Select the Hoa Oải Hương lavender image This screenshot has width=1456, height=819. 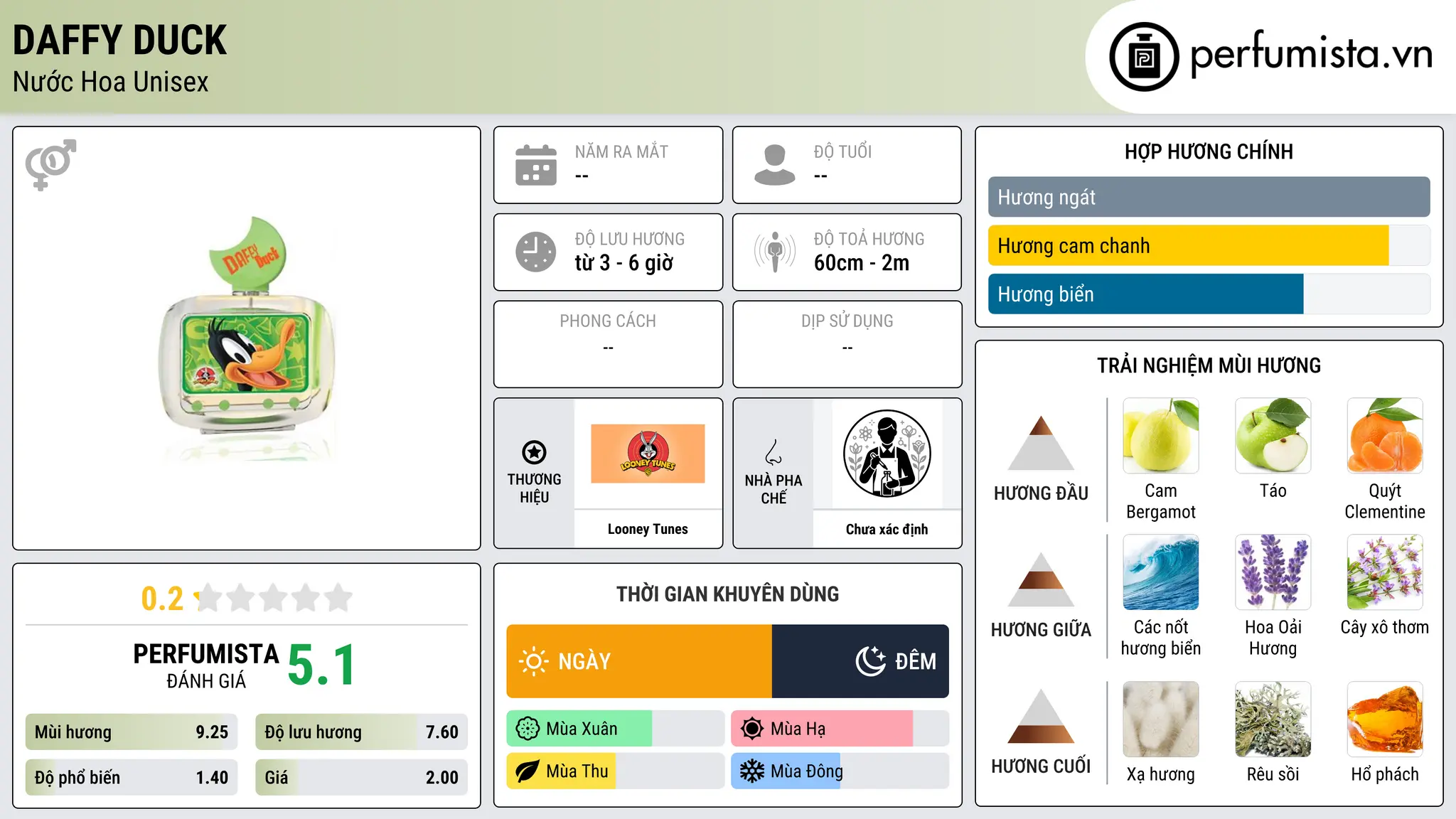(x=1273, y=572)
